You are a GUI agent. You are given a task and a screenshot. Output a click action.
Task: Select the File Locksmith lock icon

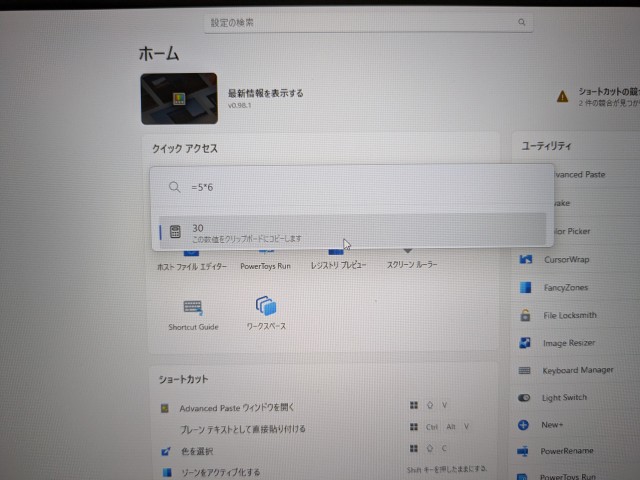[x=525, y=315]
